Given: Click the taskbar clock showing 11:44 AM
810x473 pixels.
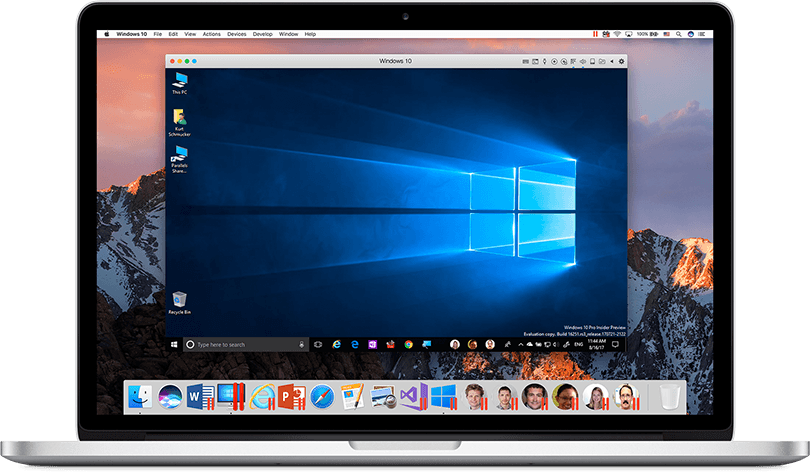Looking at the screenshot, I should click(597, 344).
